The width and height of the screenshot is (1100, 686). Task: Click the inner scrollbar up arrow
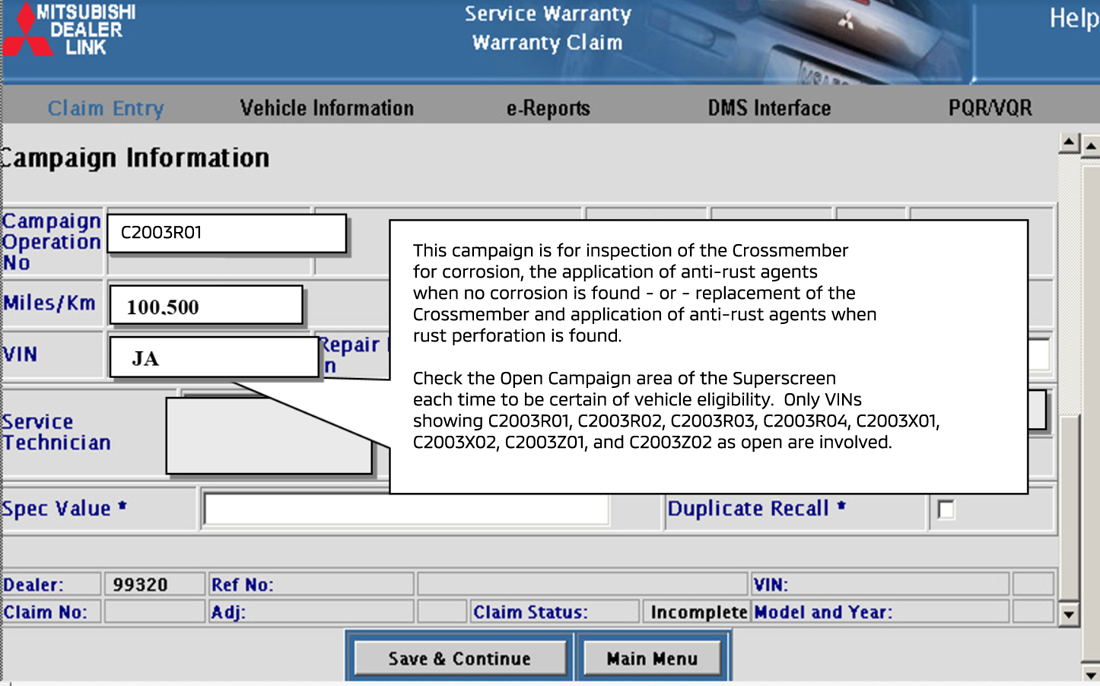coord(1068,144)
